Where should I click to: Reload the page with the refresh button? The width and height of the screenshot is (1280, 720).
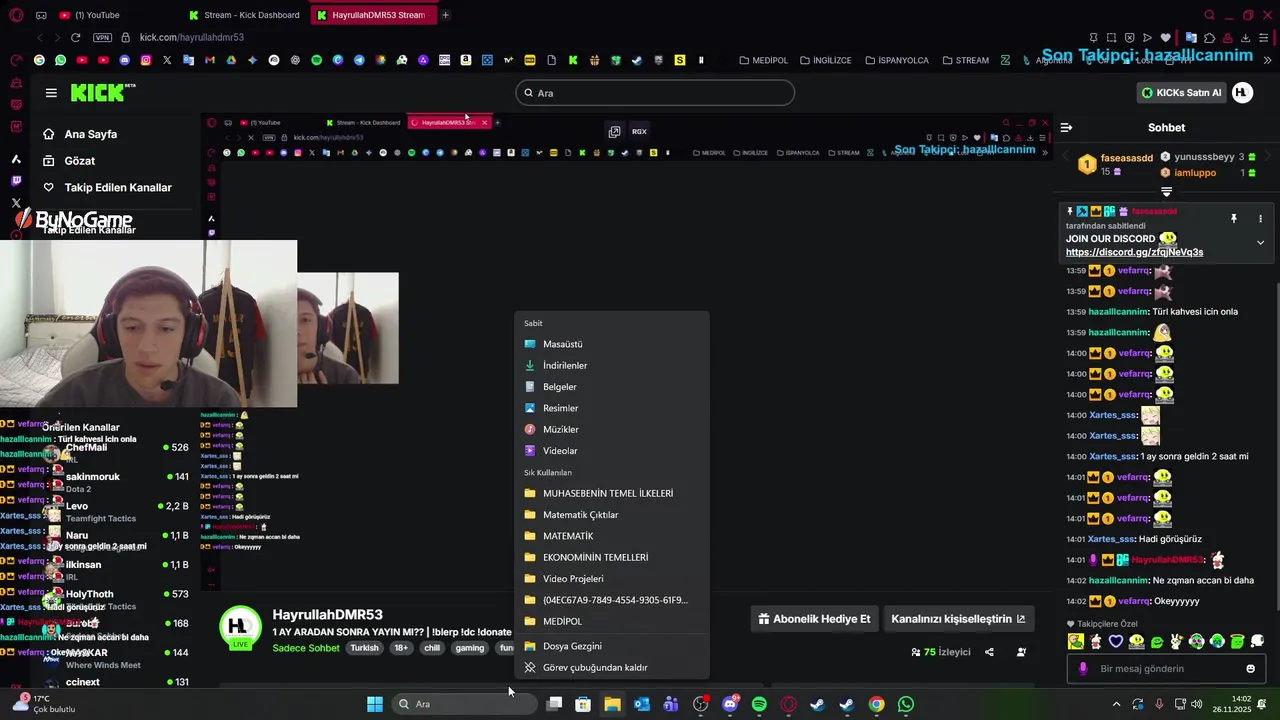coord(75,38)
